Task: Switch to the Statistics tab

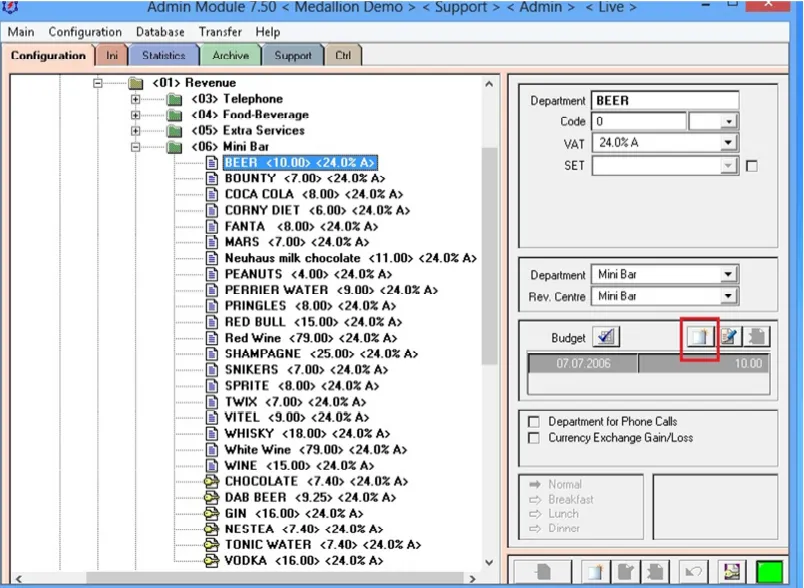Action: click(164, 55)
